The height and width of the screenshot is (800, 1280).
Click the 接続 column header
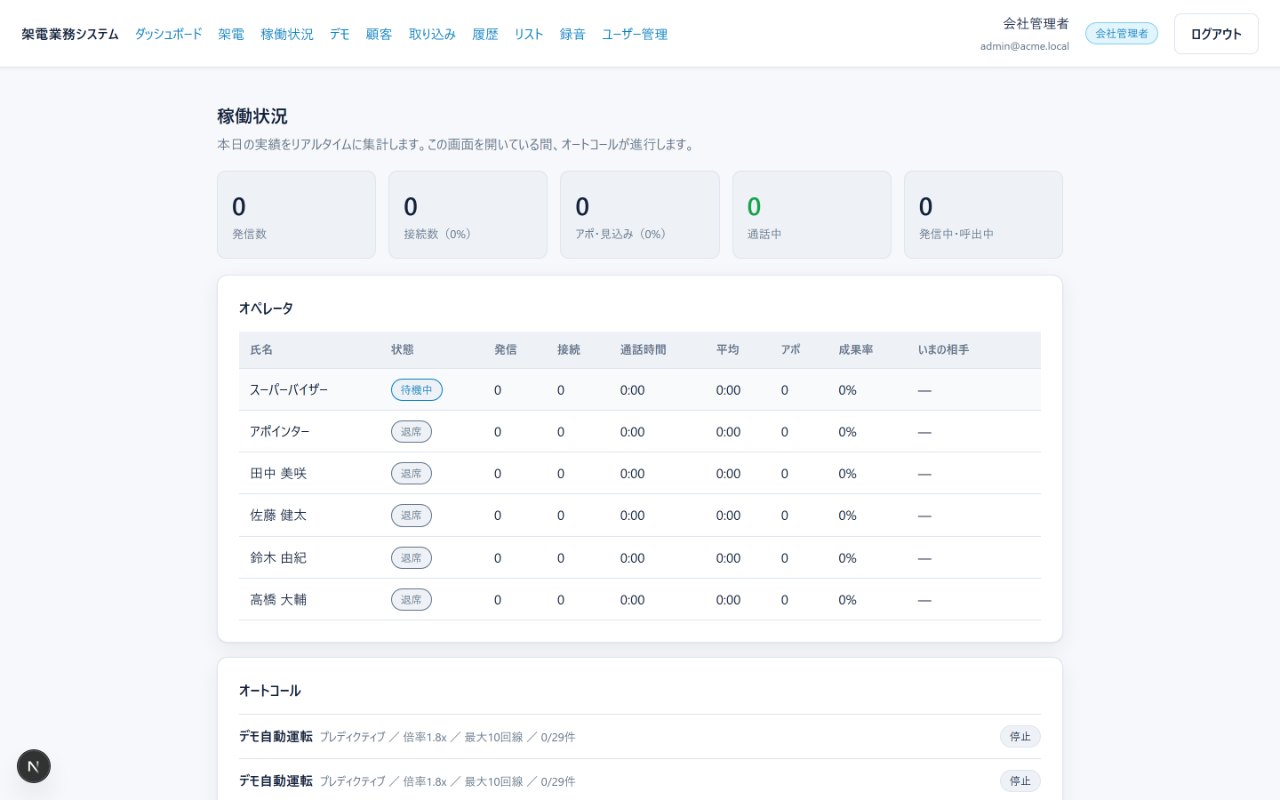coord(568,350)
